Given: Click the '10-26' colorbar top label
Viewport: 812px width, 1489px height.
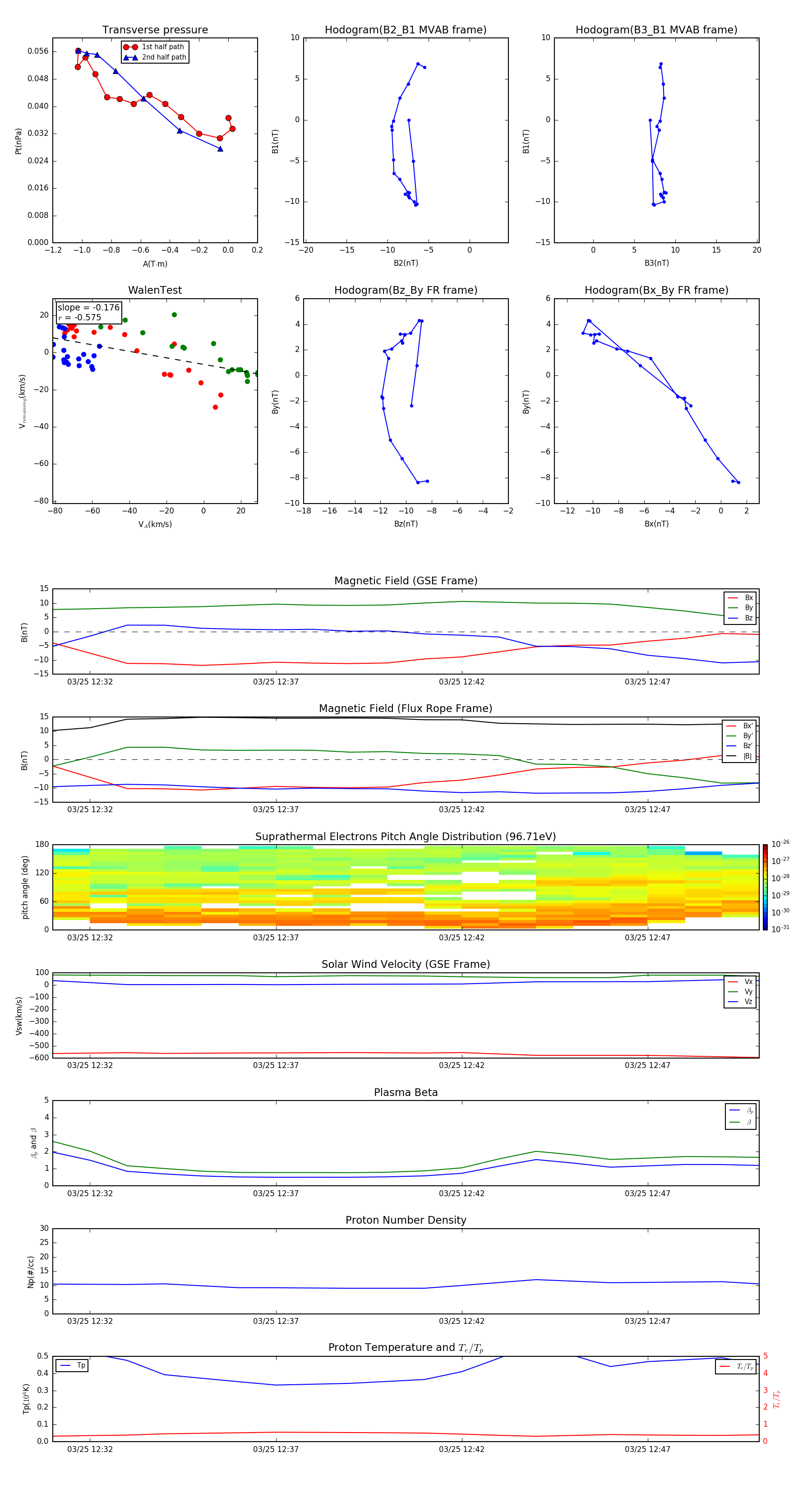Looking at the screenshot, I should click(x=780, y=844).
